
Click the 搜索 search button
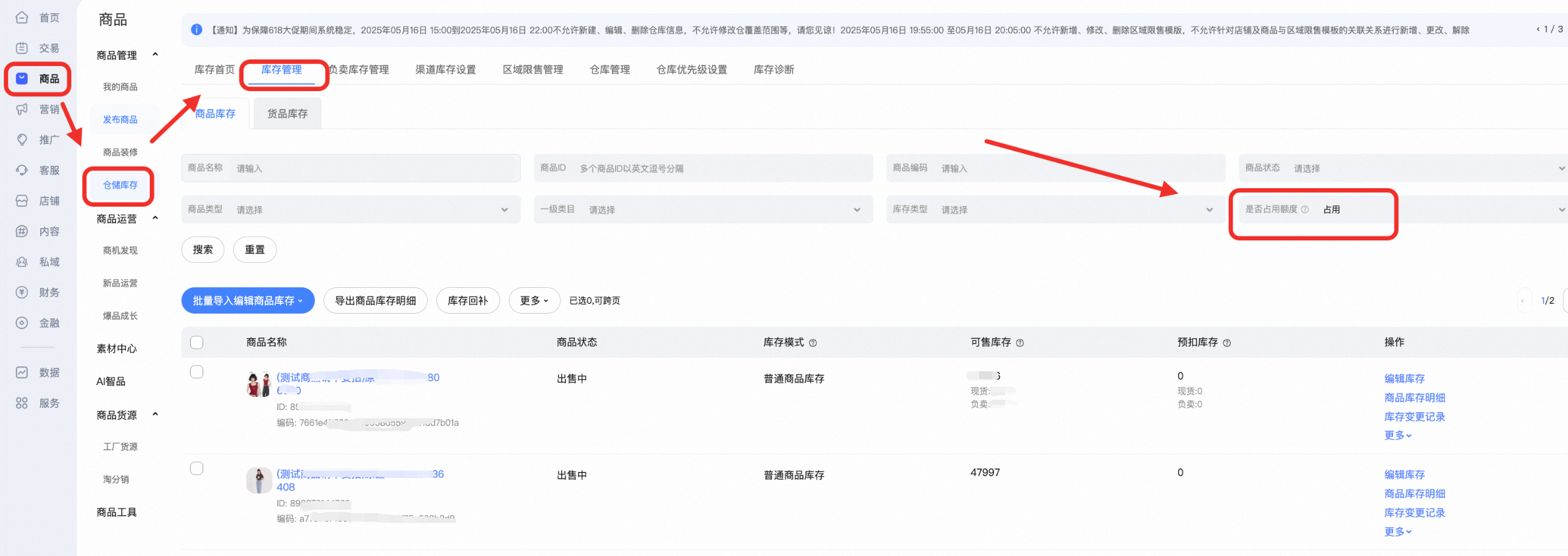coord(203,250)
